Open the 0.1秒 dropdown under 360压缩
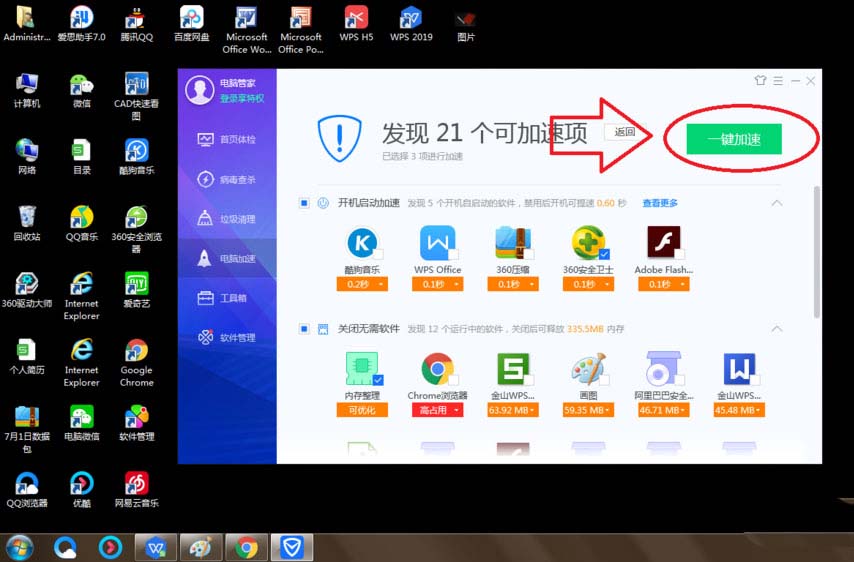854x562 pixels. coord(513,284)
